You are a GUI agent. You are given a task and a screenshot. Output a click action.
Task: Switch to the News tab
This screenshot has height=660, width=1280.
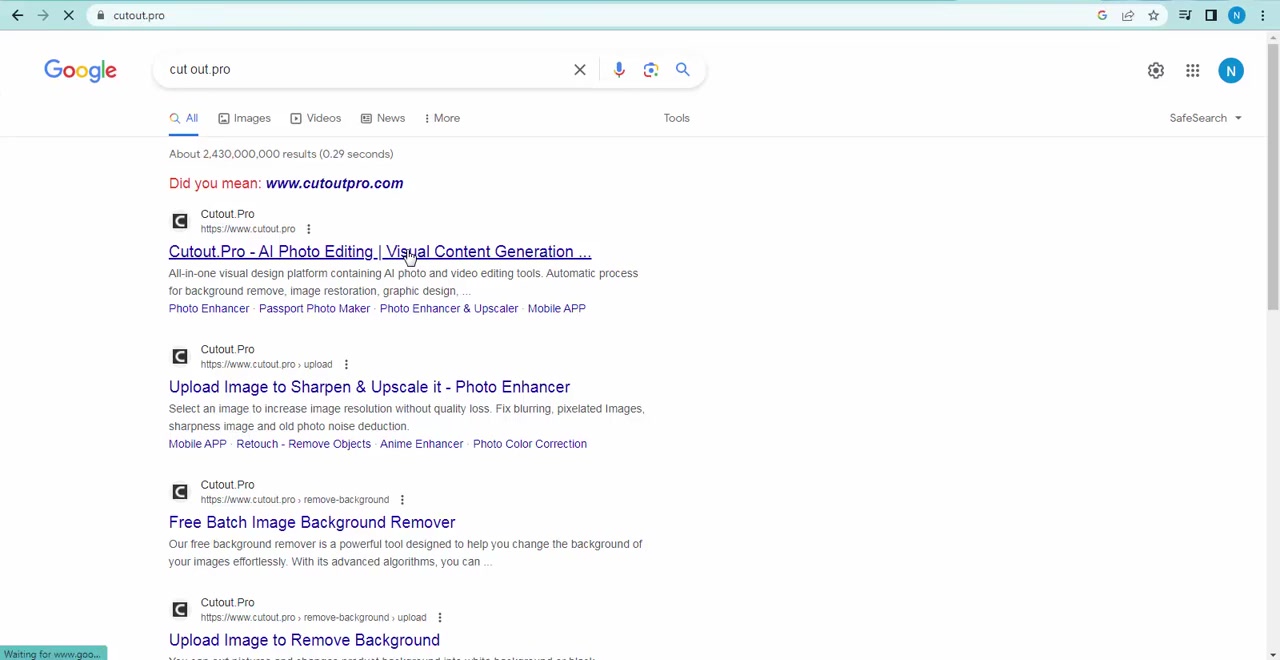pyautogui.click(x=383, y=118)
